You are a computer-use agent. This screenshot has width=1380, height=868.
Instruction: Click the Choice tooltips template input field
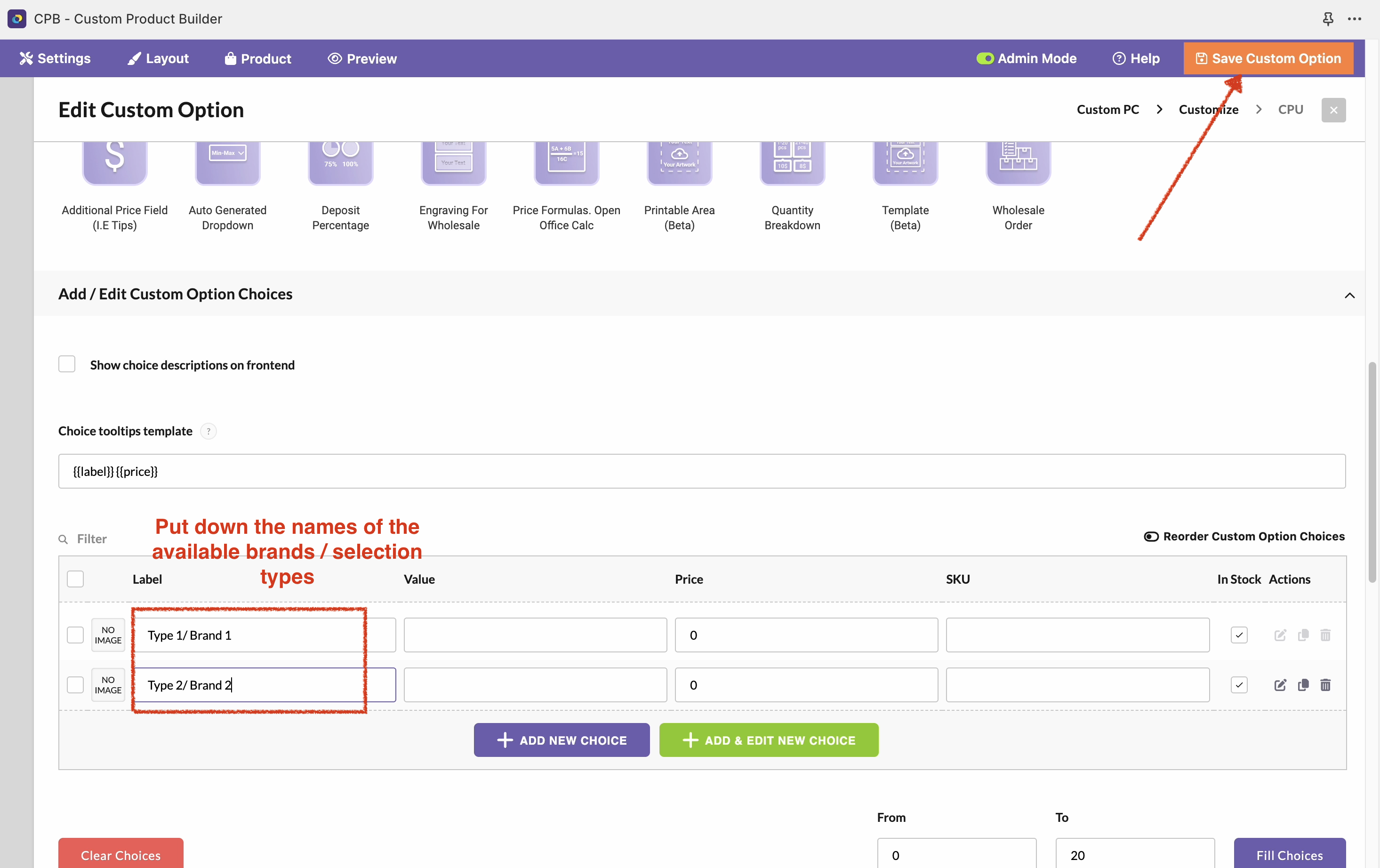(701, 471)
